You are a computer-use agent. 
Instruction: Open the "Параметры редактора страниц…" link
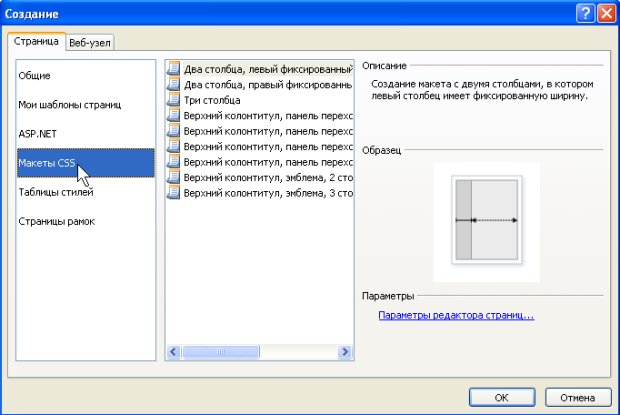click(x=456, y=316)
